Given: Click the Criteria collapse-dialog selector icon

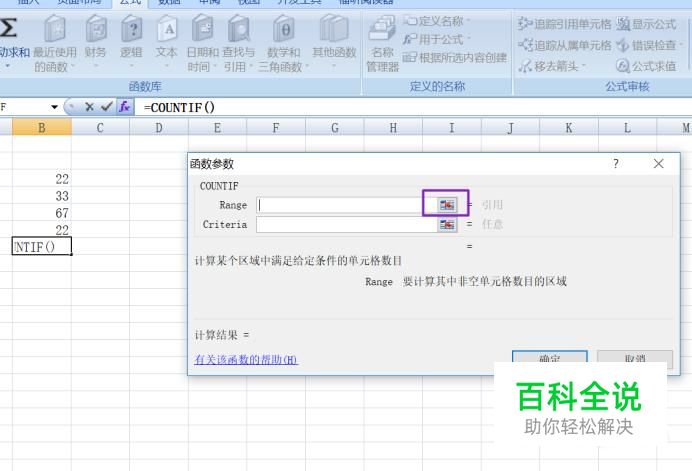Looking at the screenshot, I should coord(447,225).
